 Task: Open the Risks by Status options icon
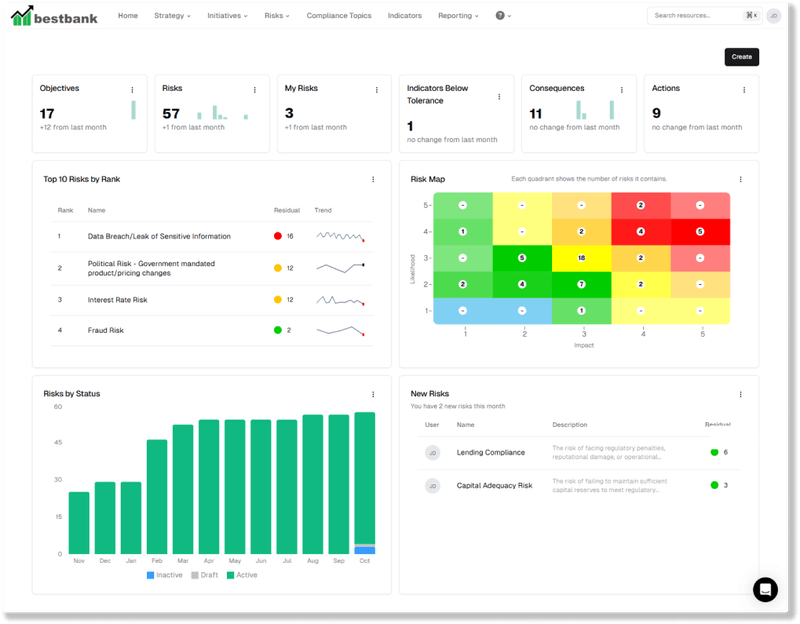[371, 393]
